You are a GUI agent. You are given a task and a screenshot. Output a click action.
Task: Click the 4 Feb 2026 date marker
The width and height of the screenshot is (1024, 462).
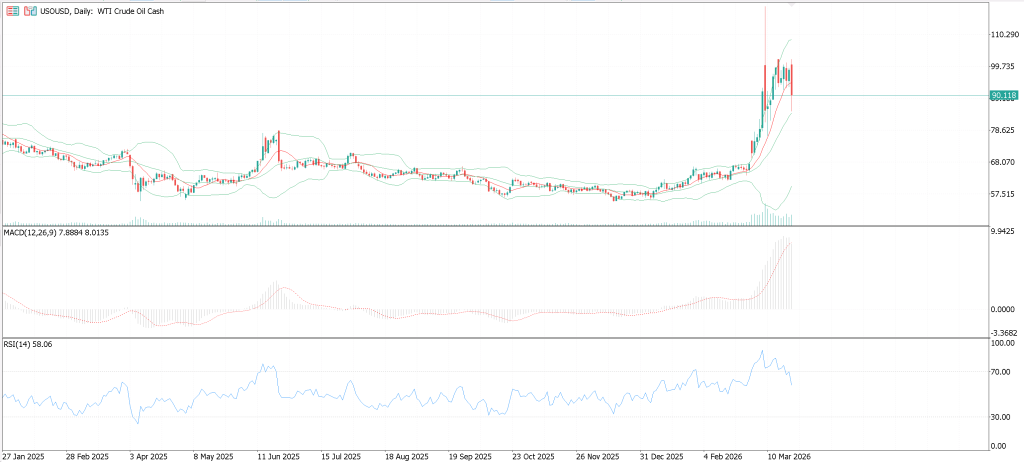click(x=728, y=455)
